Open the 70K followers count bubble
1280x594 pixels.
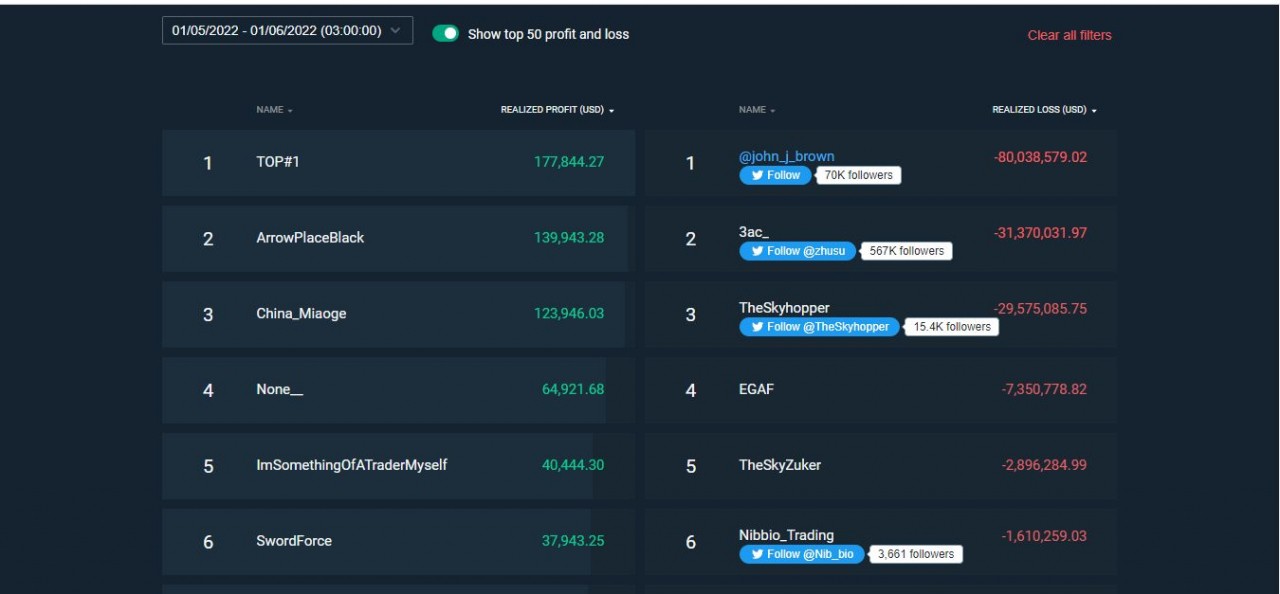(858, 175)
